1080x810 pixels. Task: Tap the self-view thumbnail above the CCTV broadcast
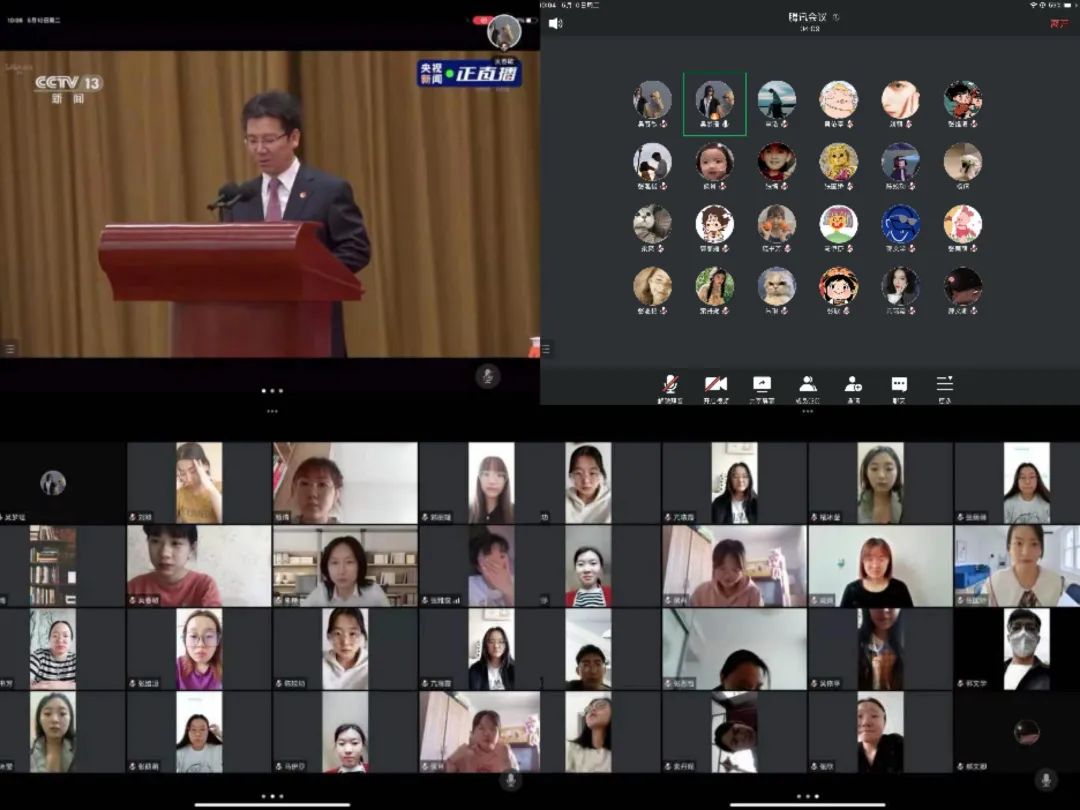pos(504,32)
